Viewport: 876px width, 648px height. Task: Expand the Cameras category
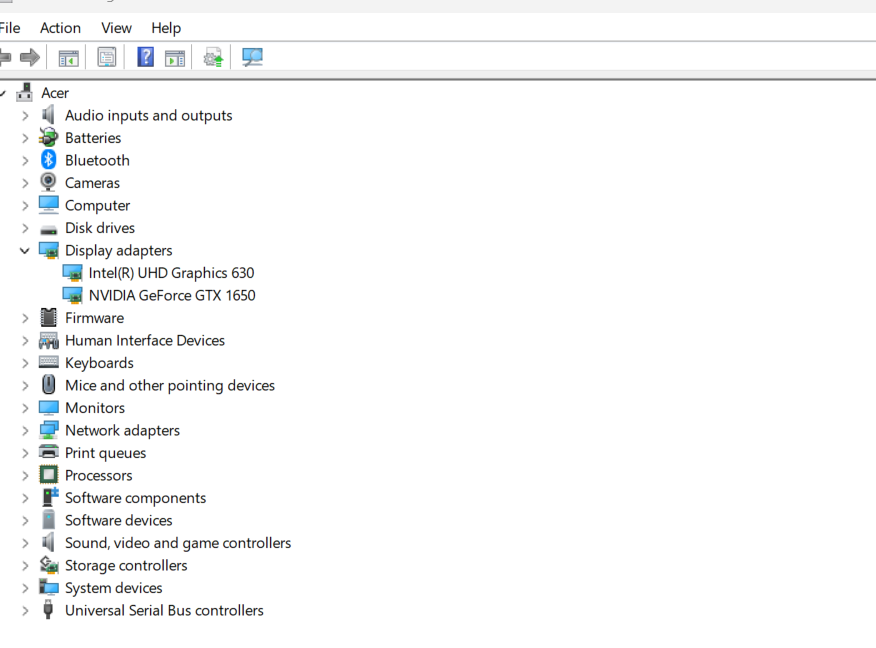click(x=25, y=183)
